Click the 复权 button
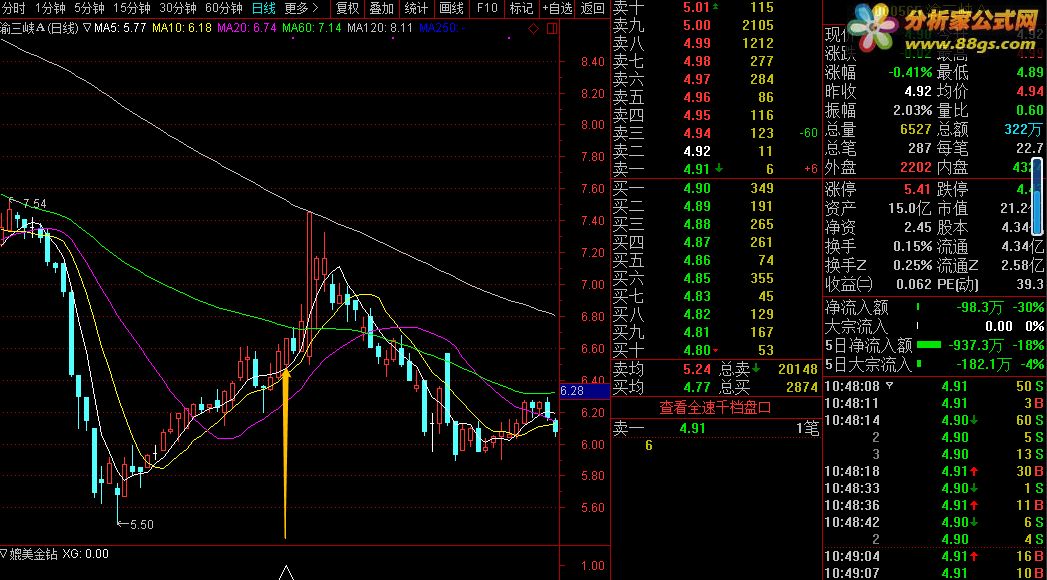 347,8
